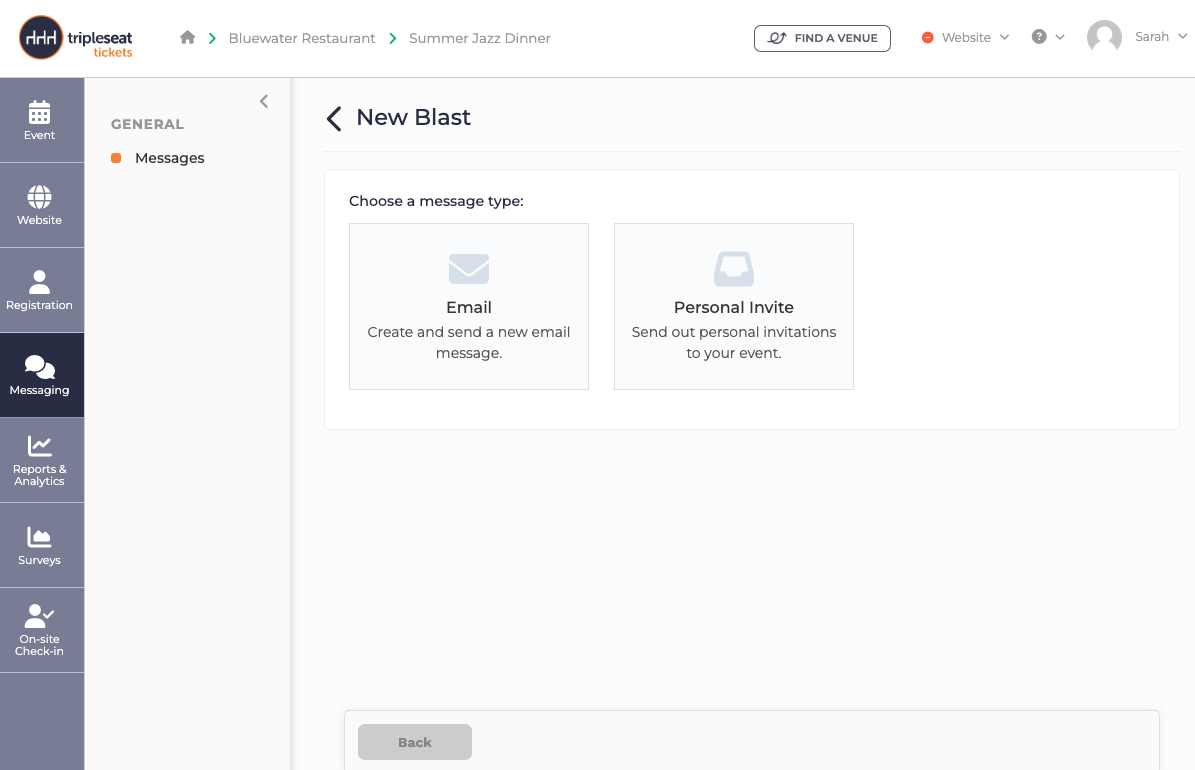
Task: Go to the Website globe section
Action: 42,205
